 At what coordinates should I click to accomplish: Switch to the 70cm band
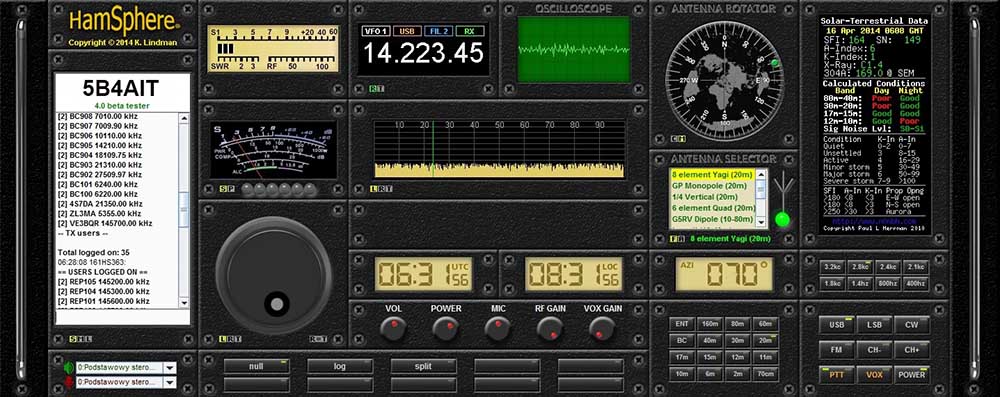pyautogui.click(x=766, y=374)
